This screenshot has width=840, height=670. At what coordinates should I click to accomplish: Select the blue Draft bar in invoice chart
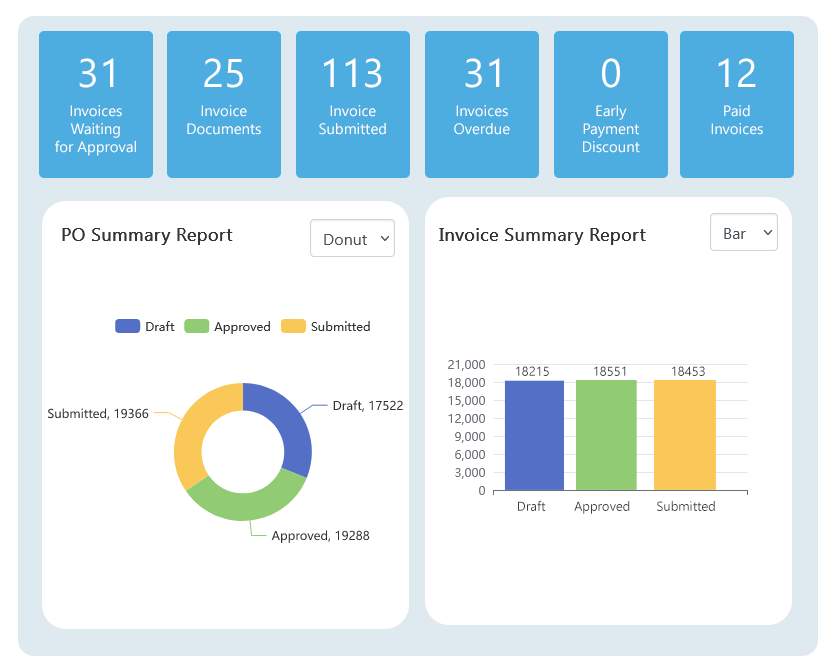tap(534, 435)
